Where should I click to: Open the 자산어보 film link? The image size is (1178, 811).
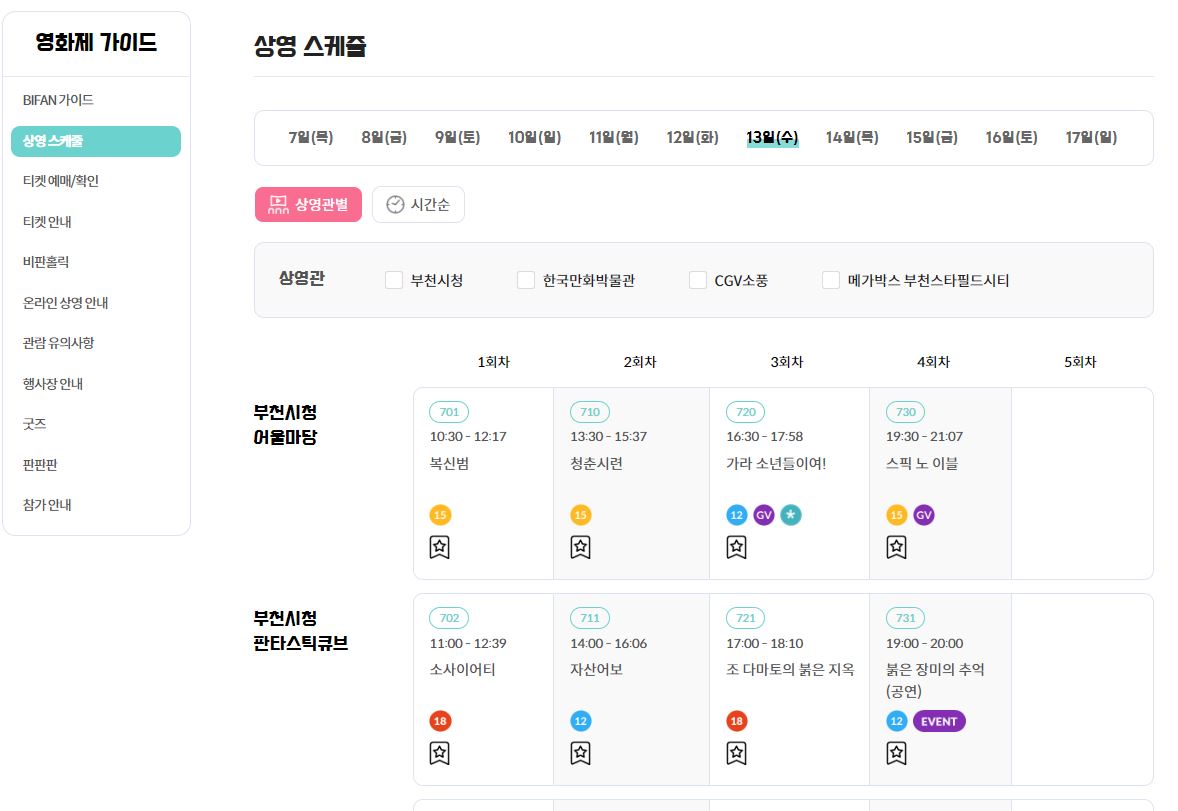click(x=597, y=670)
